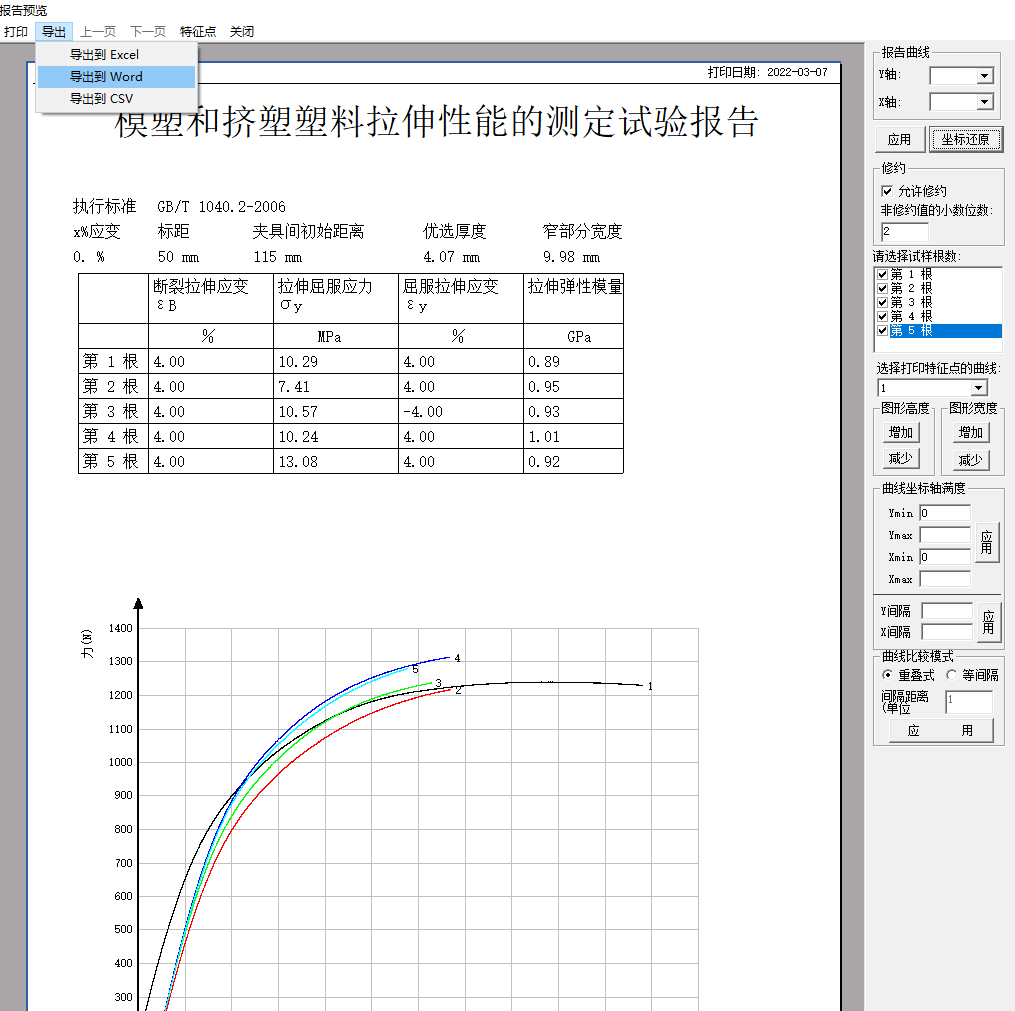
Task: Click the 非修约值的小数位数 input field
Action: pos(905,232)
